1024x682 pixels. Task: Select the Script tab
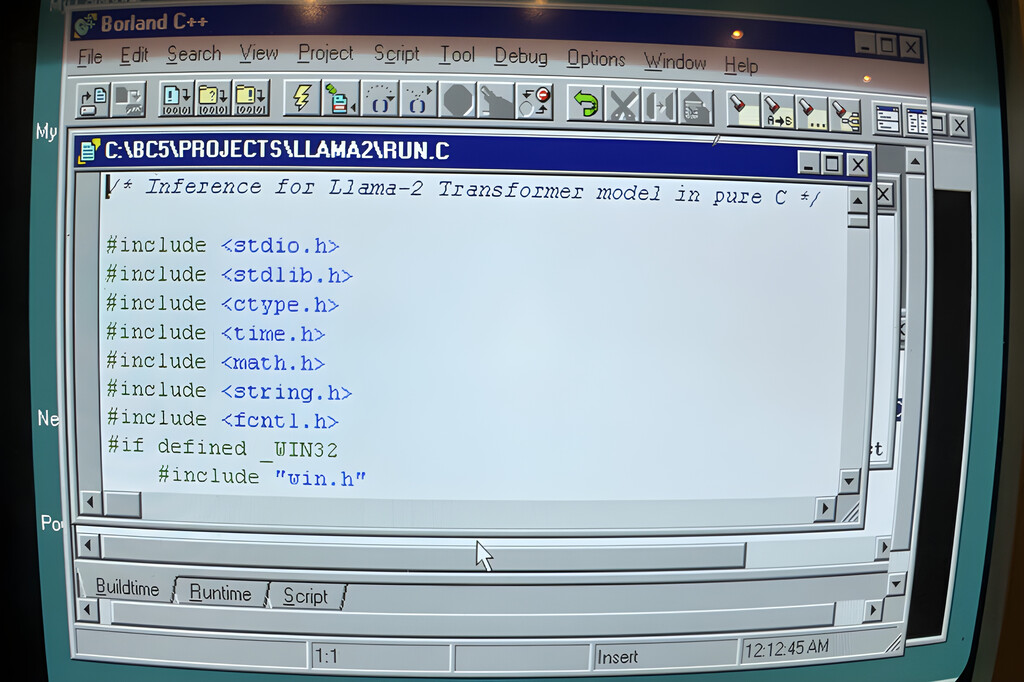pos(305,596)
